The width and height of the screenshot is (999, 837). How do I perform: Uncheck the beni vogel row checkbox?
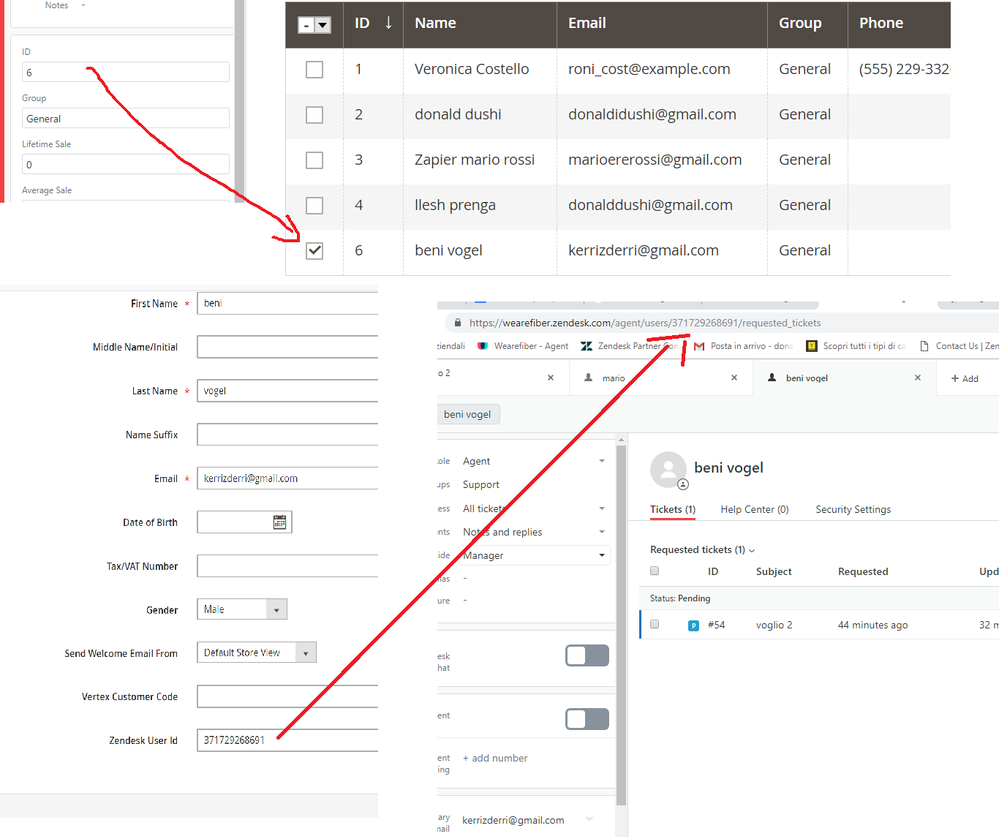click(x=314, y=251)
